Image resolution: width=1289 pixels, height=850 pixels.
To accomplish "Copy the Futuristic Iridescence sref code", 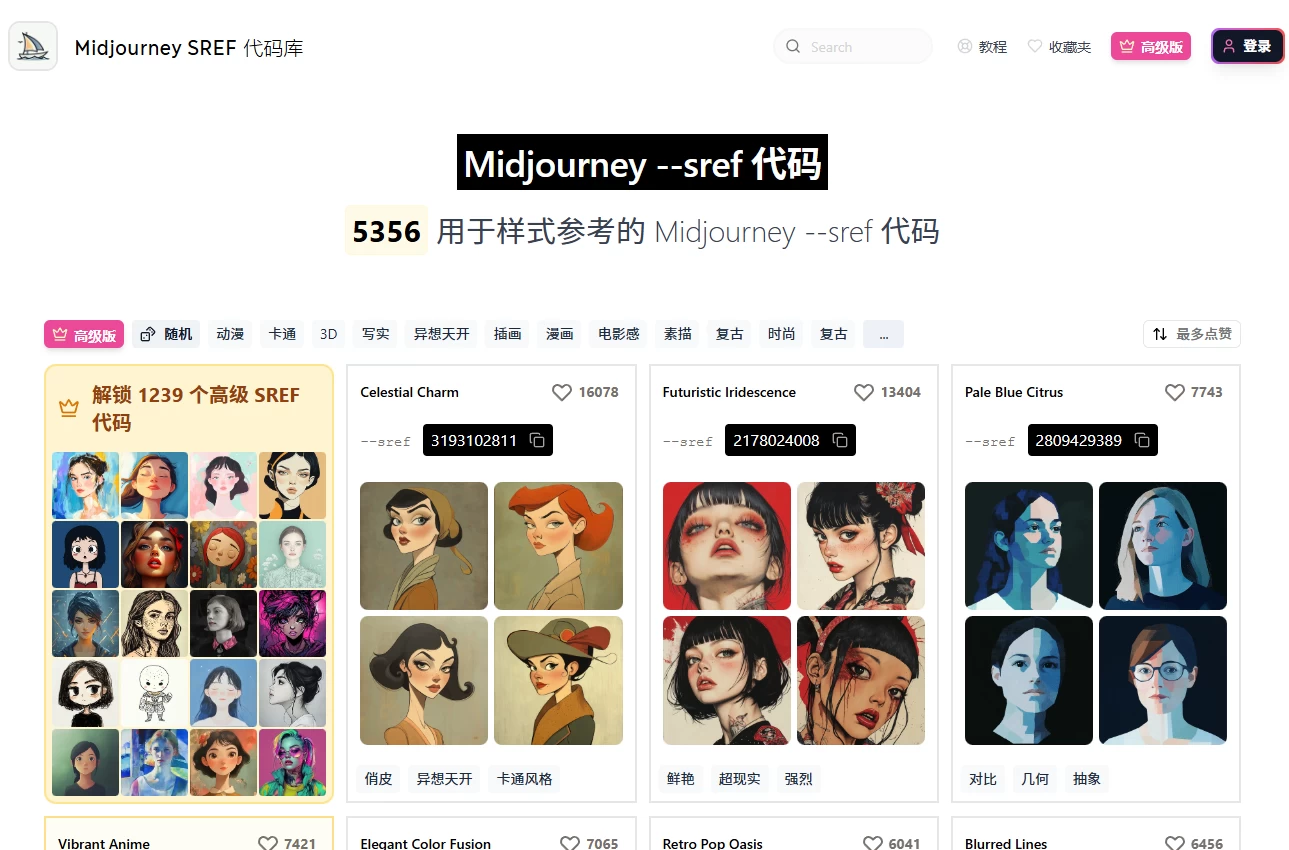I will tap(840, 440).
